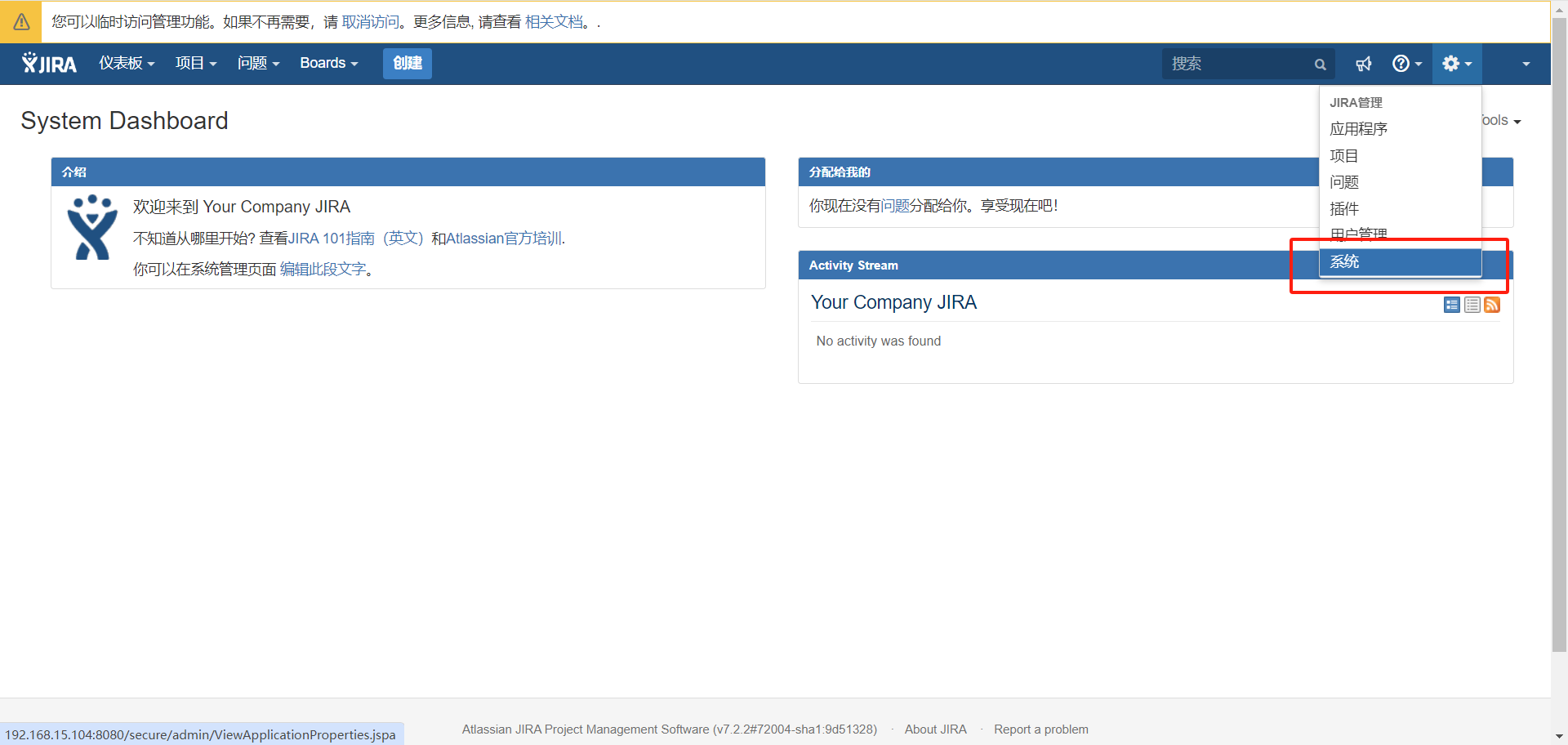Screen dimensions: 1568x745
Task: Open the feedback megaphone icon
Action: [1364, 64]
